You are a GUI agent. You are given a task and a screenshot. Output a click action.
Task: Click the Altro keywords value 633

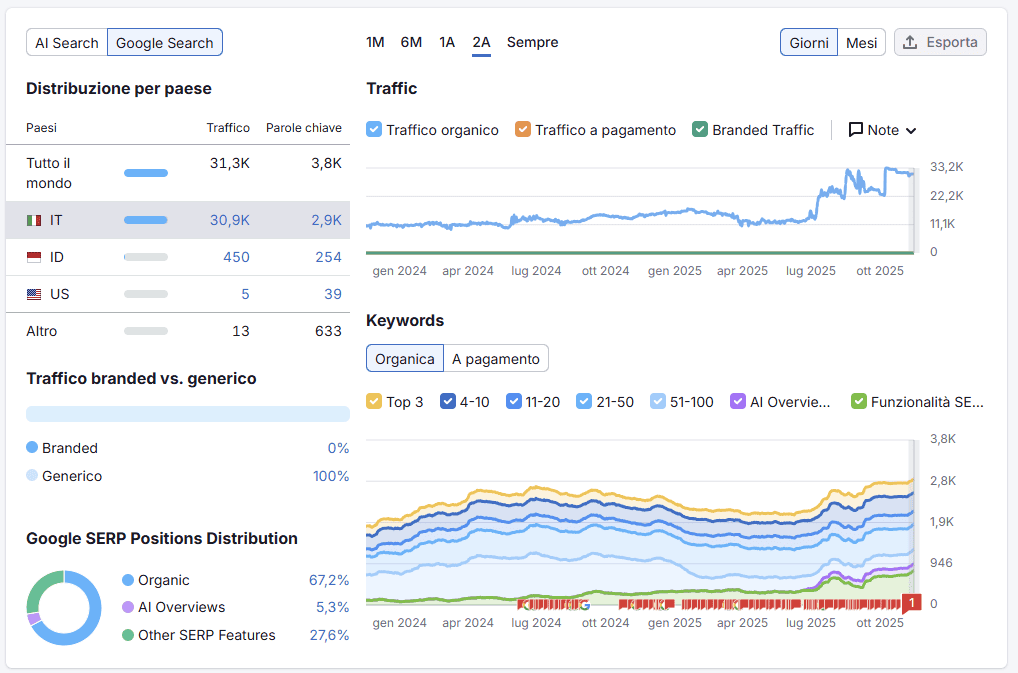(329, 332)
